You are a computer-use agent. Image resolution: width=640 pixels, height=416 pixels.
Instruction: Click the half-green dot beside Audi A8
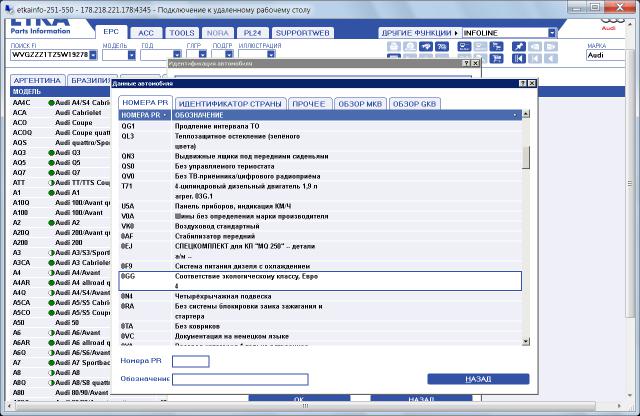click(51, 373)
